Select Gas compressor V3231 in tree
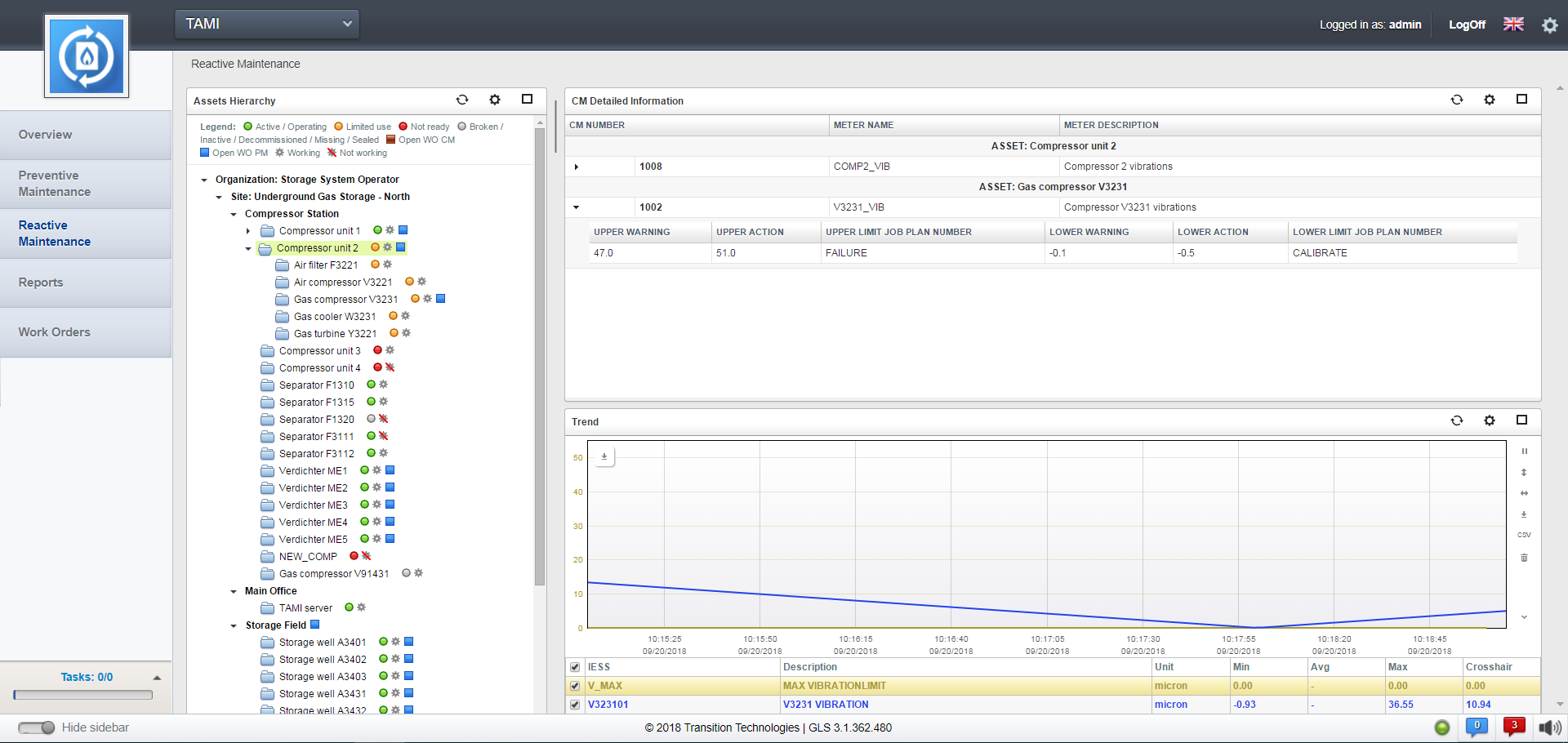The height and width of the screenshot is (743, 1568). (345, 300)
